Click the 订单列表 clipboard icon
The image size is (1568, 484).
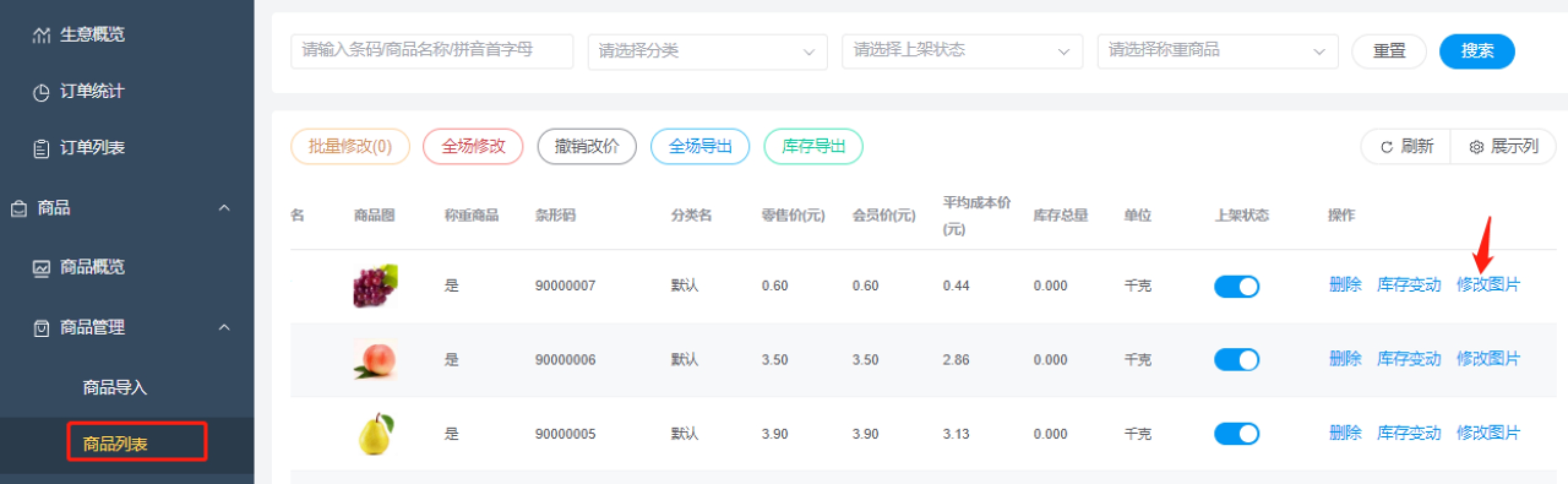point(41,149)
